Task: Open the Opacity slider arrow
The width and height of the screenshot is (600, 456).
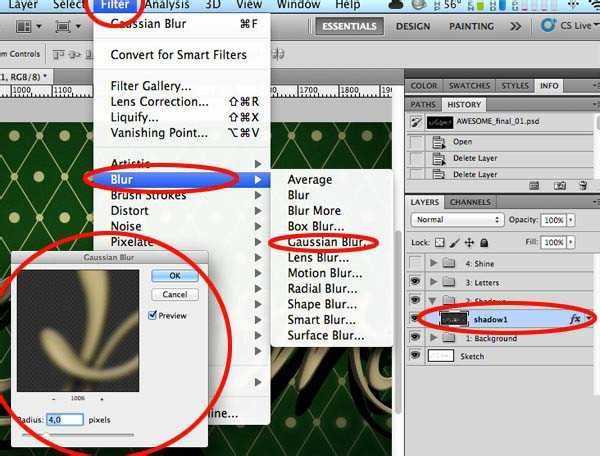Action: click(x=571, y=220)
